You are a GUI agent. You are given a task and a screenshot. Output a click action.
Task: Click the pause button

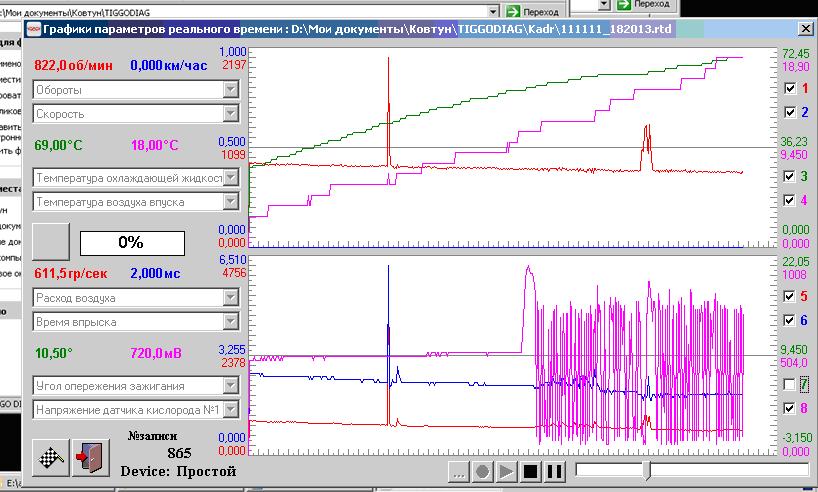[x=555, y=473]
